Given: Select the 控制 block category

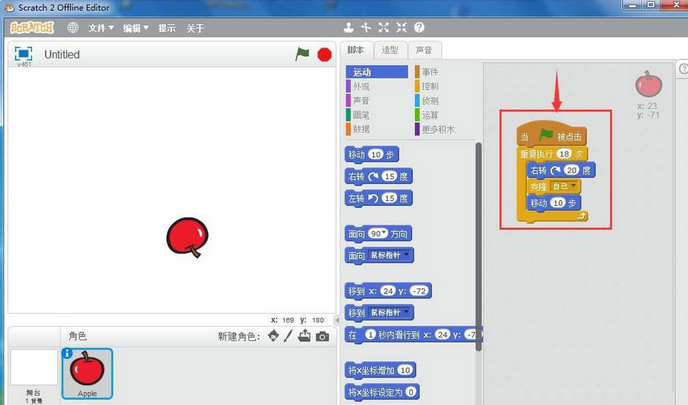Looking at the screenshot, I should click(430, 87).
